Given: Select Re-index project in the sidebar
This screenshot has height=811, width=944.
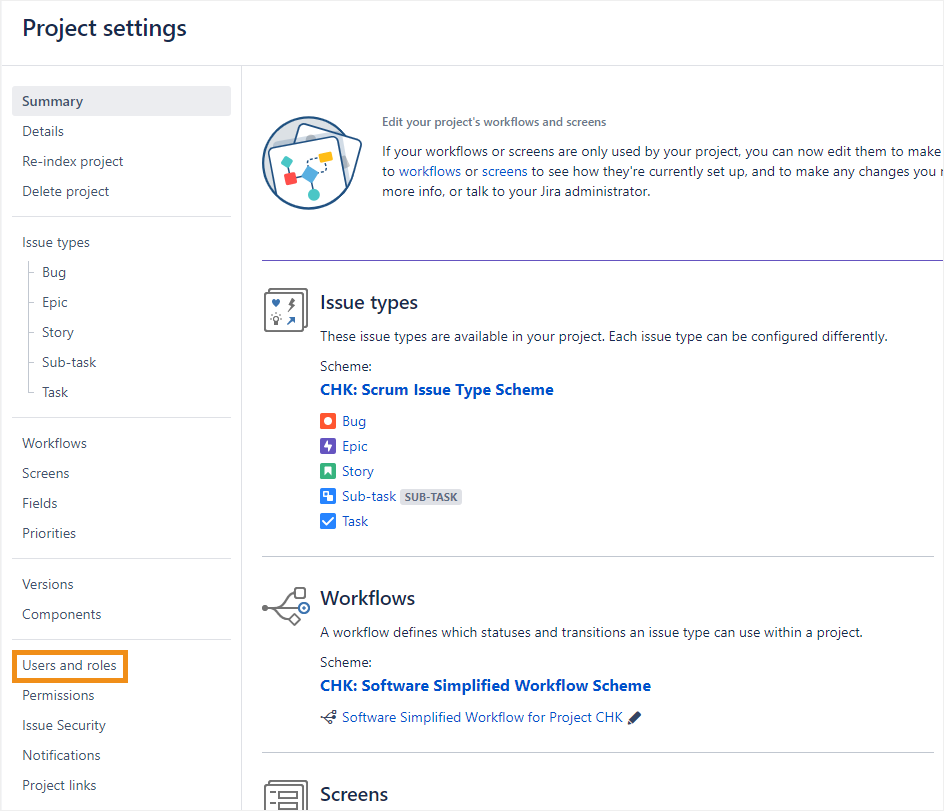Looking at the screenshot, I should [73, 161].
